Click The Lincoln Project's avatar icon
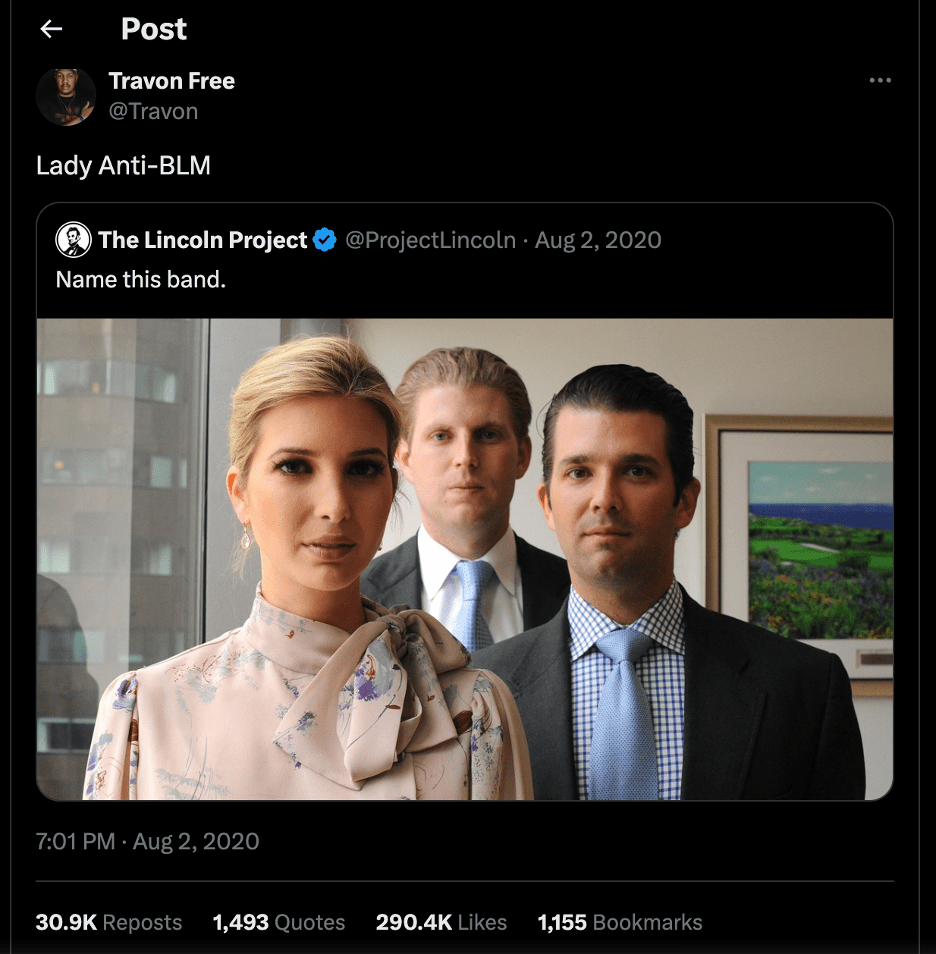The image size is (936, 954). (73, 240)
